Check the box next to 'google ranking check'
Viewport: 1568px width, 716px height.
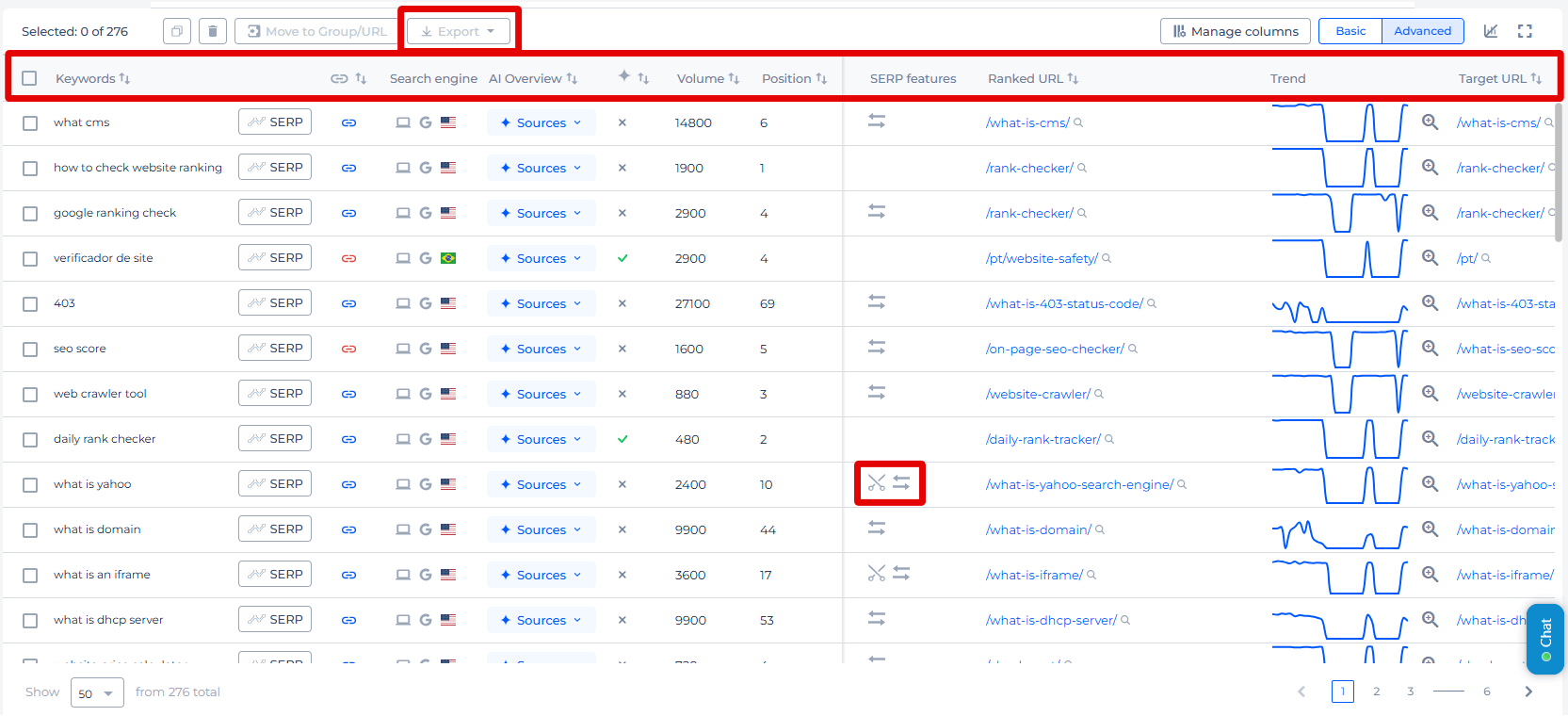point(30,214)
